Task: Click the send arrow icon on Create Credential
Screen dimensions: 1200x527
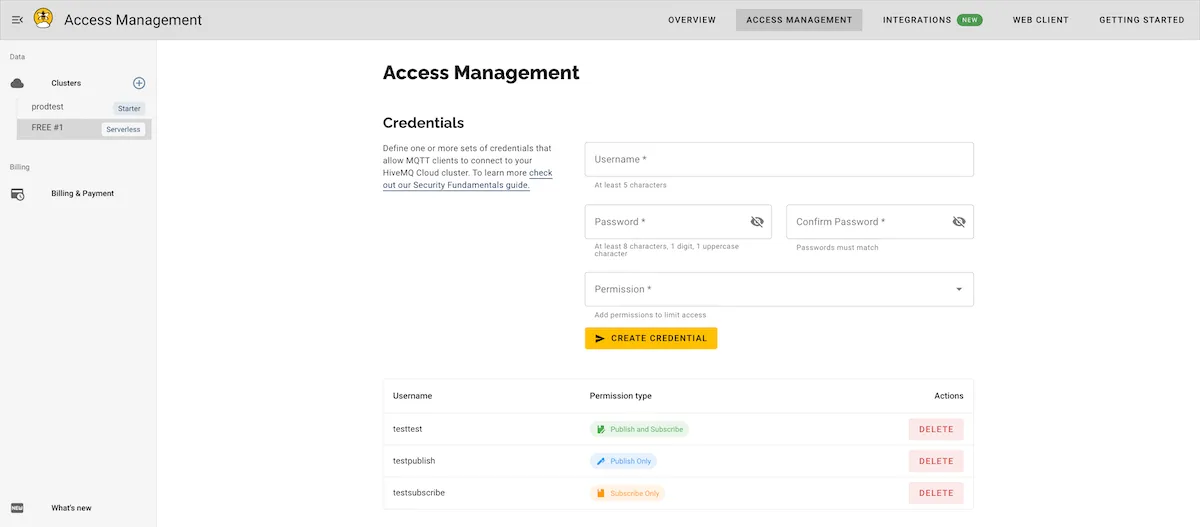Action: (600, 338)
